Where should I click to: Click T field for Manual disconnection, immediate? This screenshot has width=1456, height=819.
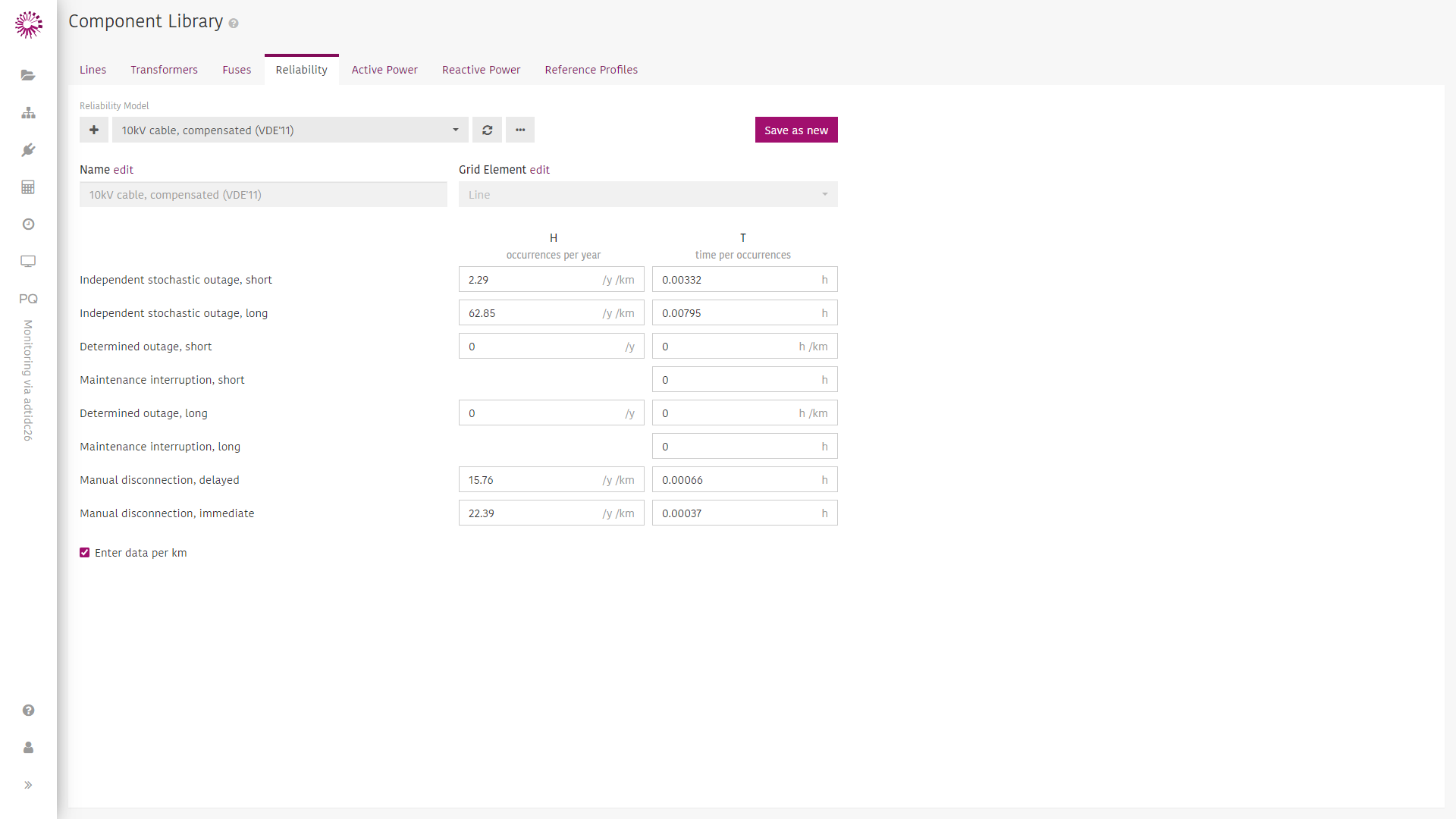745,513
